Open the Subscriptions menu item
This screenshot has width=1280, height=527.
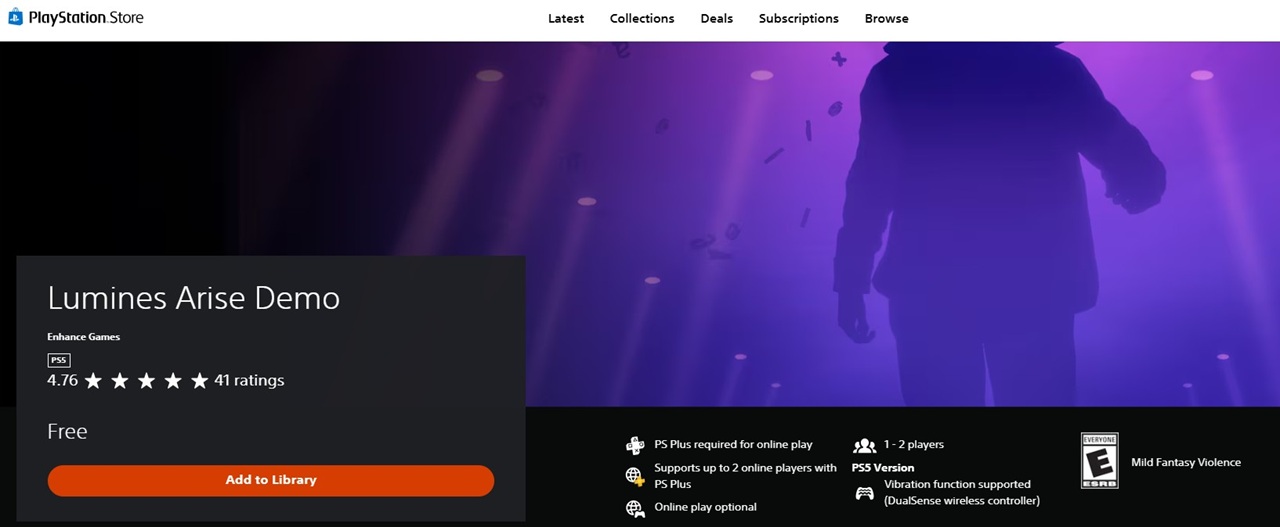click(x=799, y=18)
